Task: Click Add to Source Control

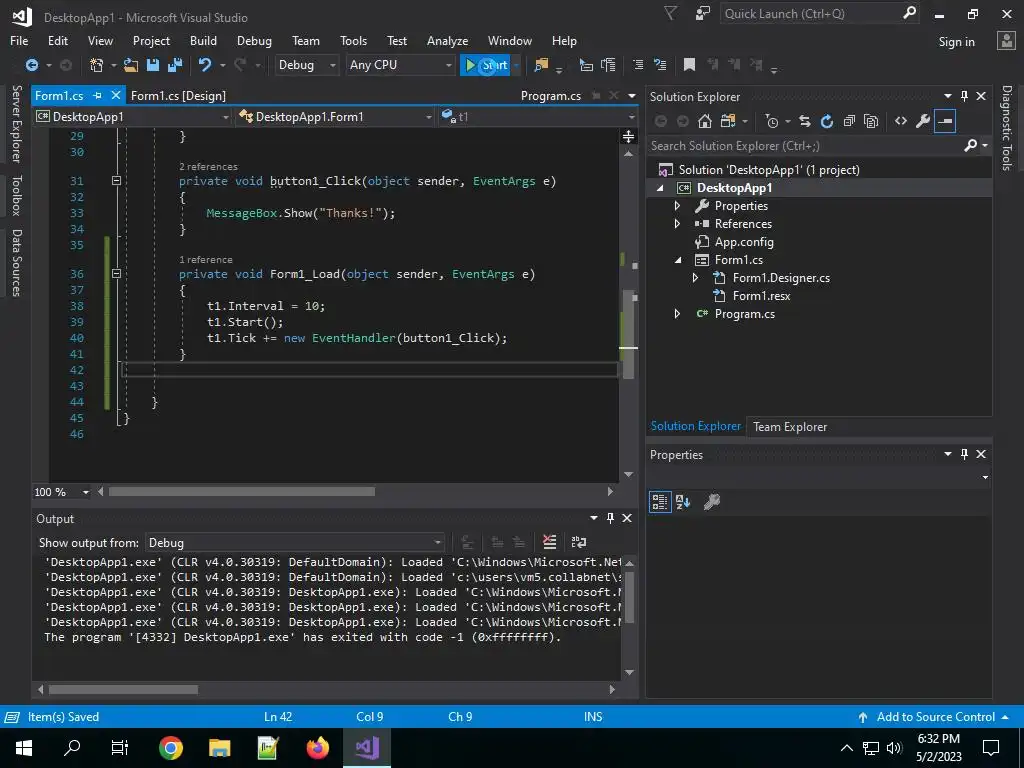Action: point(935,716)
